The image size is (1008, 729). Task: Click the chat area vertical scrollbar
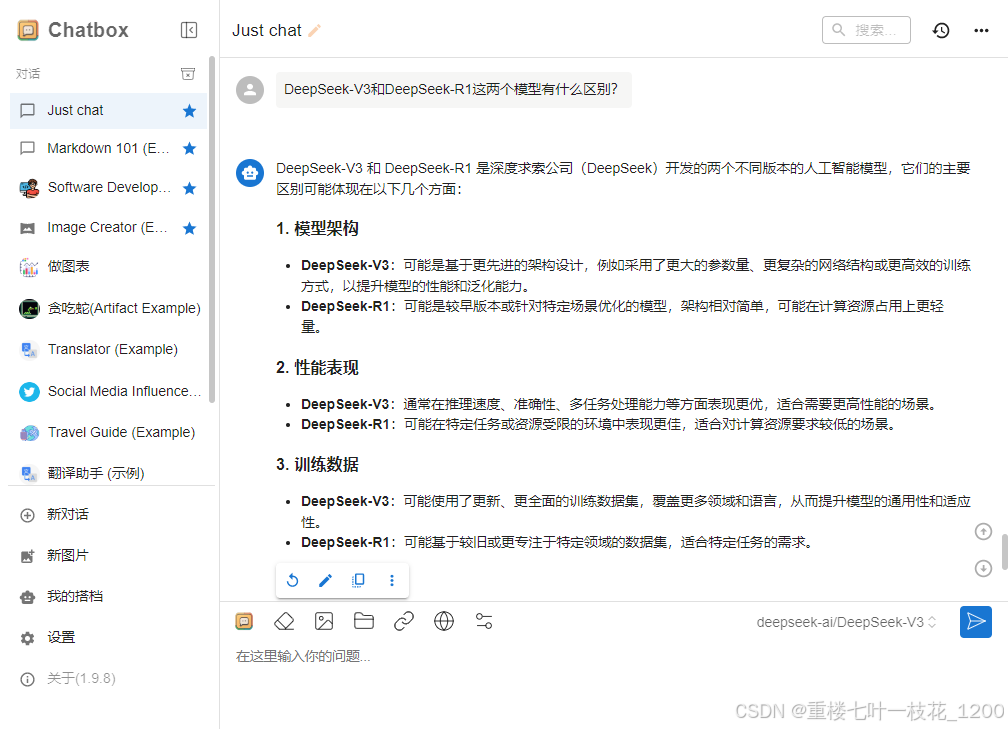point(1004,552)
